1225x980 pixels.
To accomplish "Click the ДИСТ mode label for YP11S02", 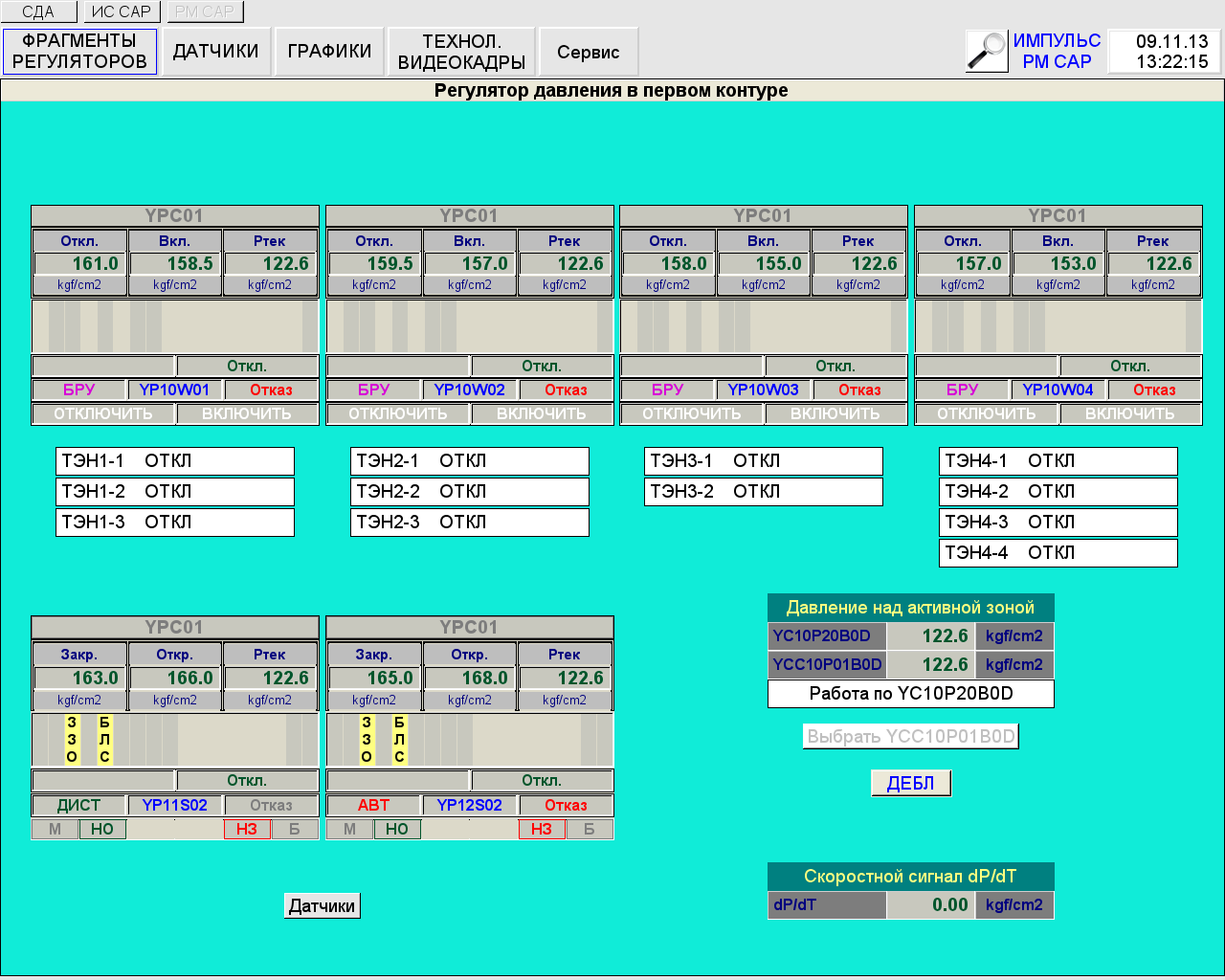I will pos(78,806).
